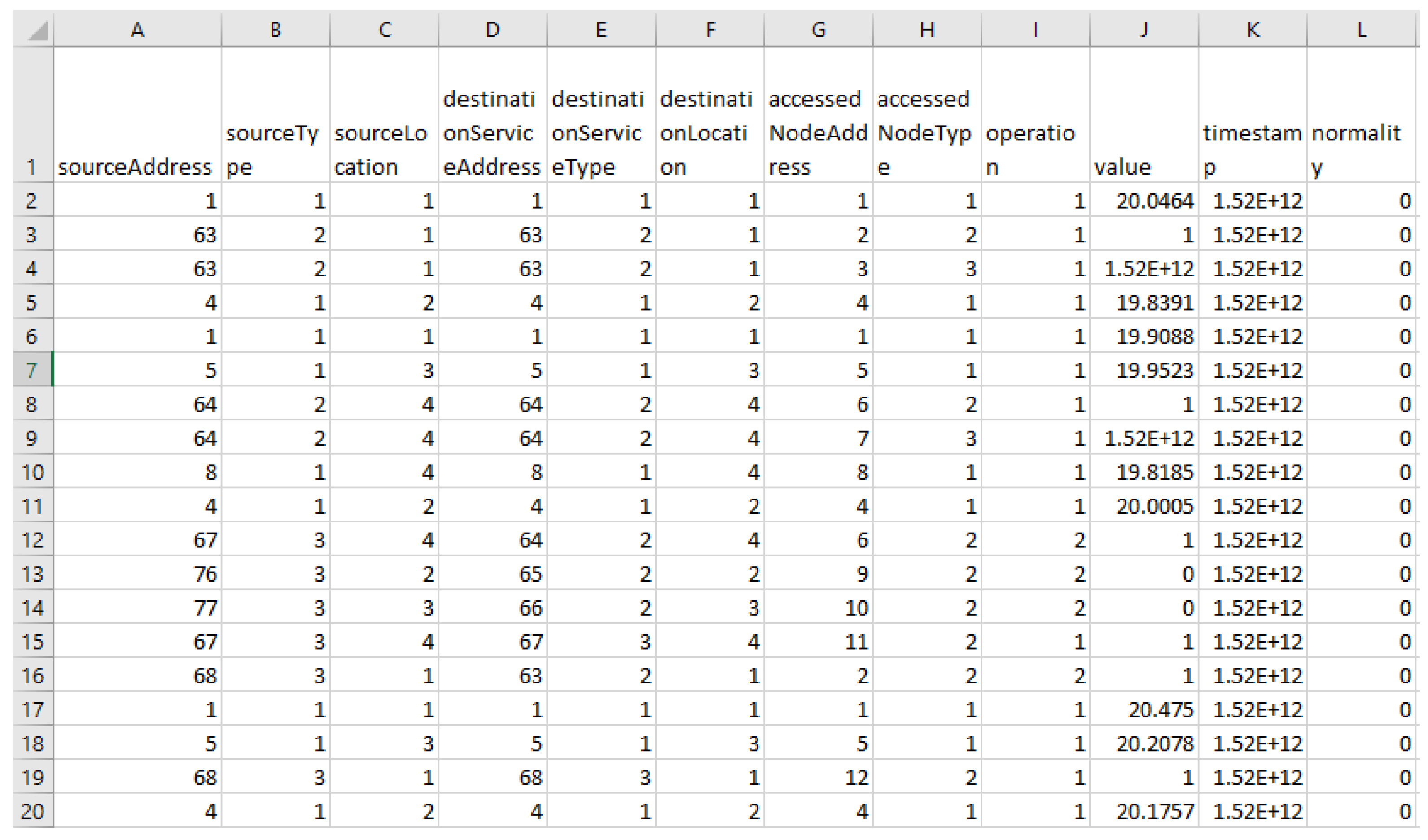Select row 12 header
This screenshot has height=840, width=1428.
tap(32, 540)
